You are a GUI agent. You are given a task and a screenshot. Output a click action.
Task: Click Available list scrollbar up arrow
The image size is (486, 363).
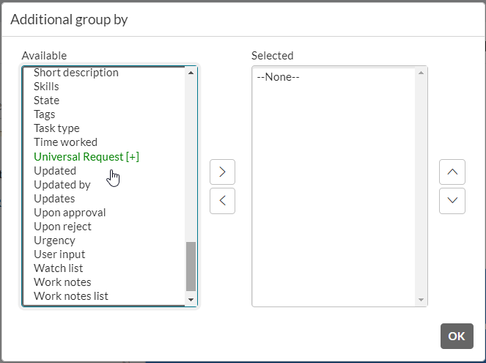click(191, 73)
